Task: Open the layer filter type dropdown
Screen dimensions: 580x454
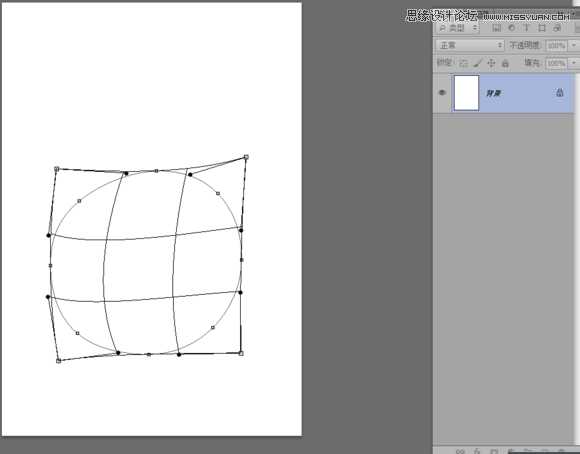Action: 458,28
